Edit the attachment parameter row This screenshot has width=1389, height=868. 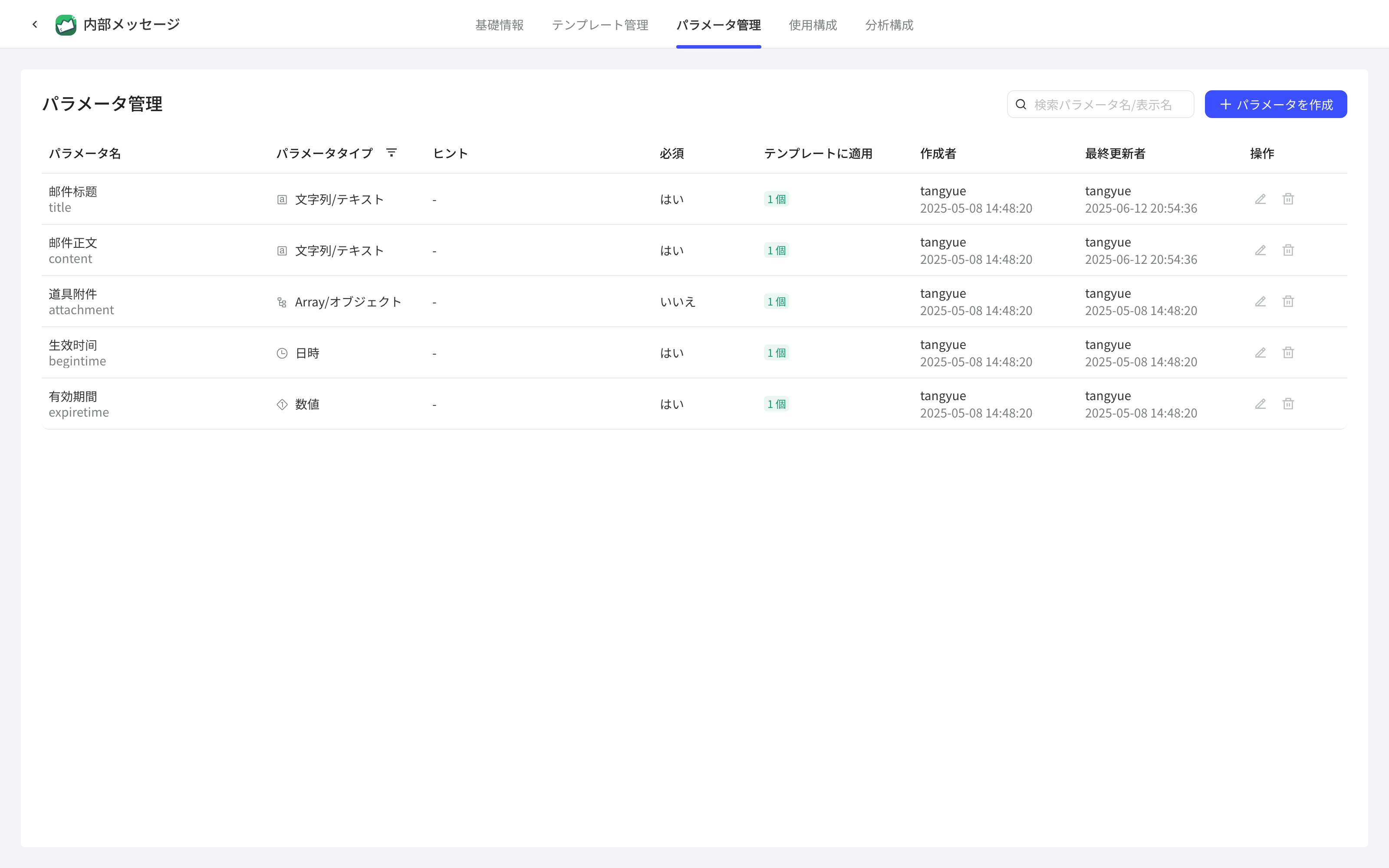point(1261,301)
